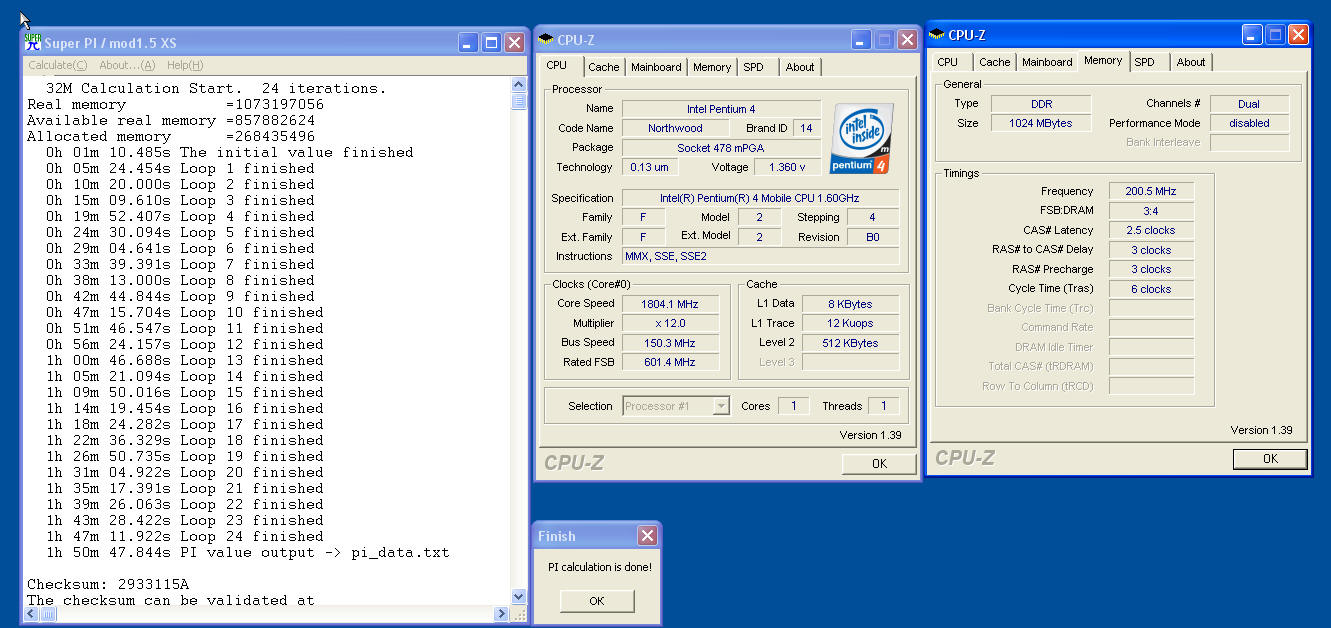Screen dimensions: 1331x628
Task: Click the L1 Data value 8 KBytes
Action: (850, 304)
